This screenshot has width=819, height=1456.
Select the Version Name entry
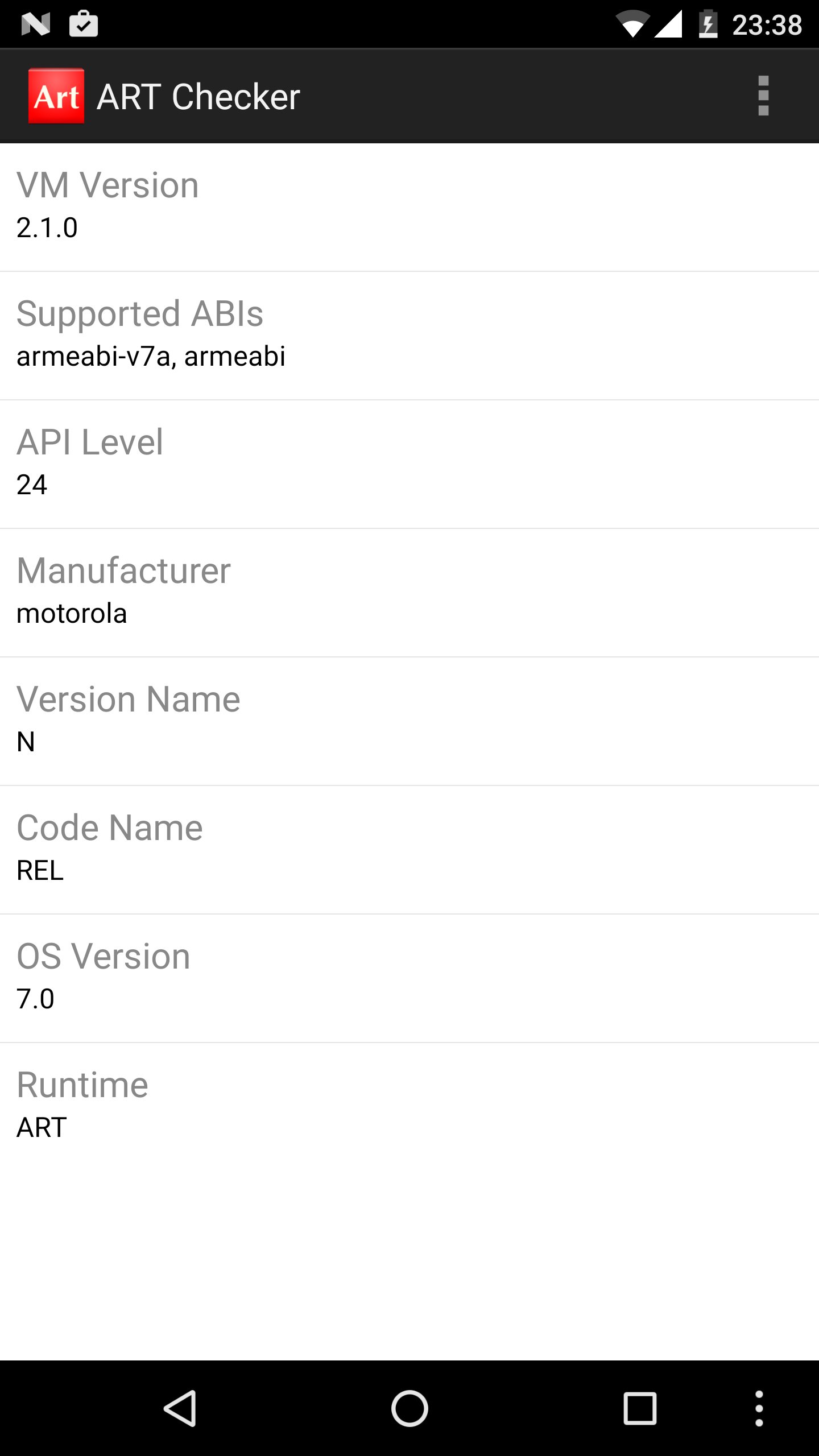click(x=409, y=721)
